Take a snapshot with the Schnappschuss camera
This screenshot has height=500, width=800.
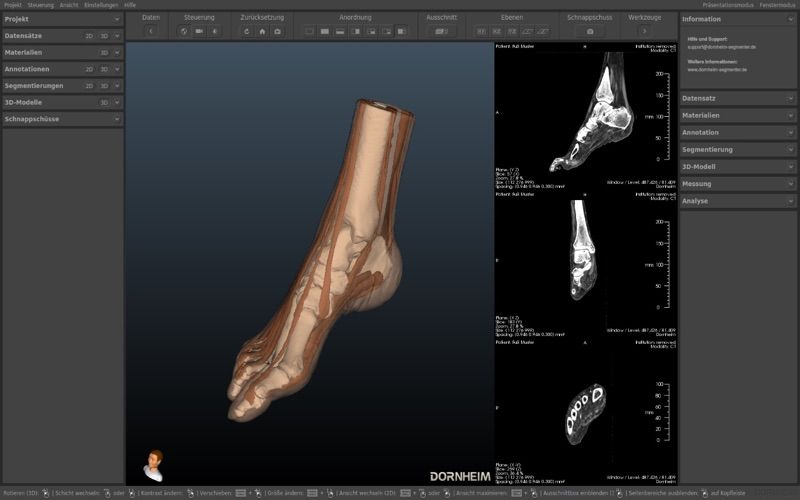pyautogui.click(x=590, y=31)
